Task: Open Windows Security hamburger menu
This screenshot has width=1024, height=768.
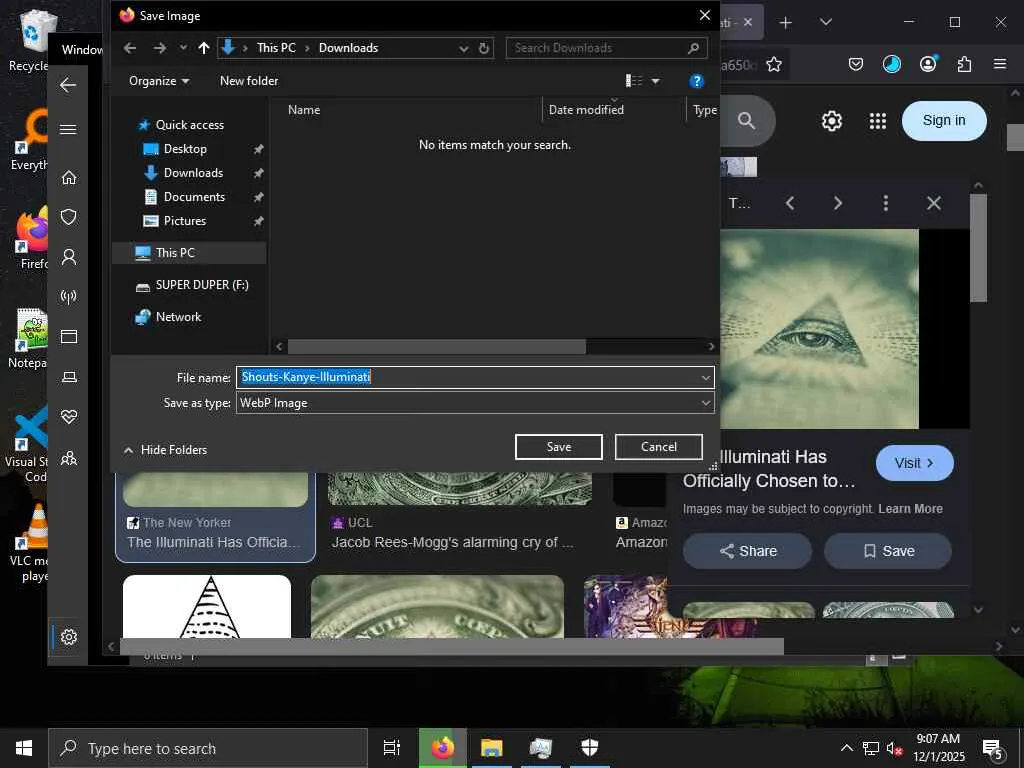Action: click(x=69, y=129)
